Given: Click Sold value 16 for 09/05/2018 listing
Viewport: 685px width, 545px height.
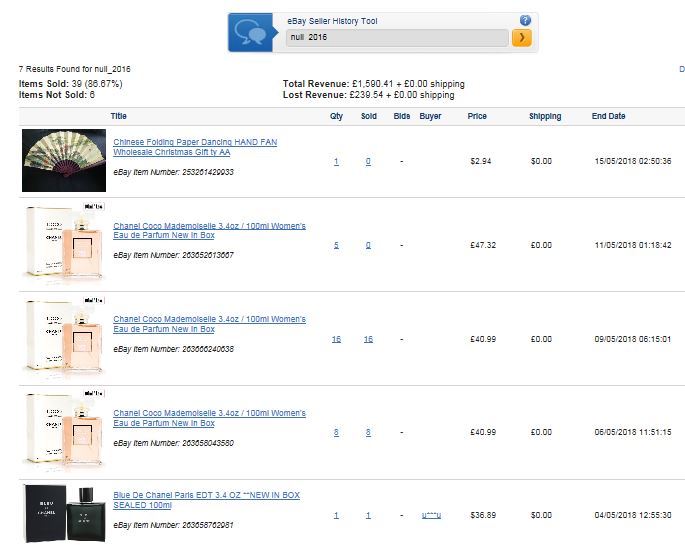Looking at the screenshot, I should pos(368,339).
